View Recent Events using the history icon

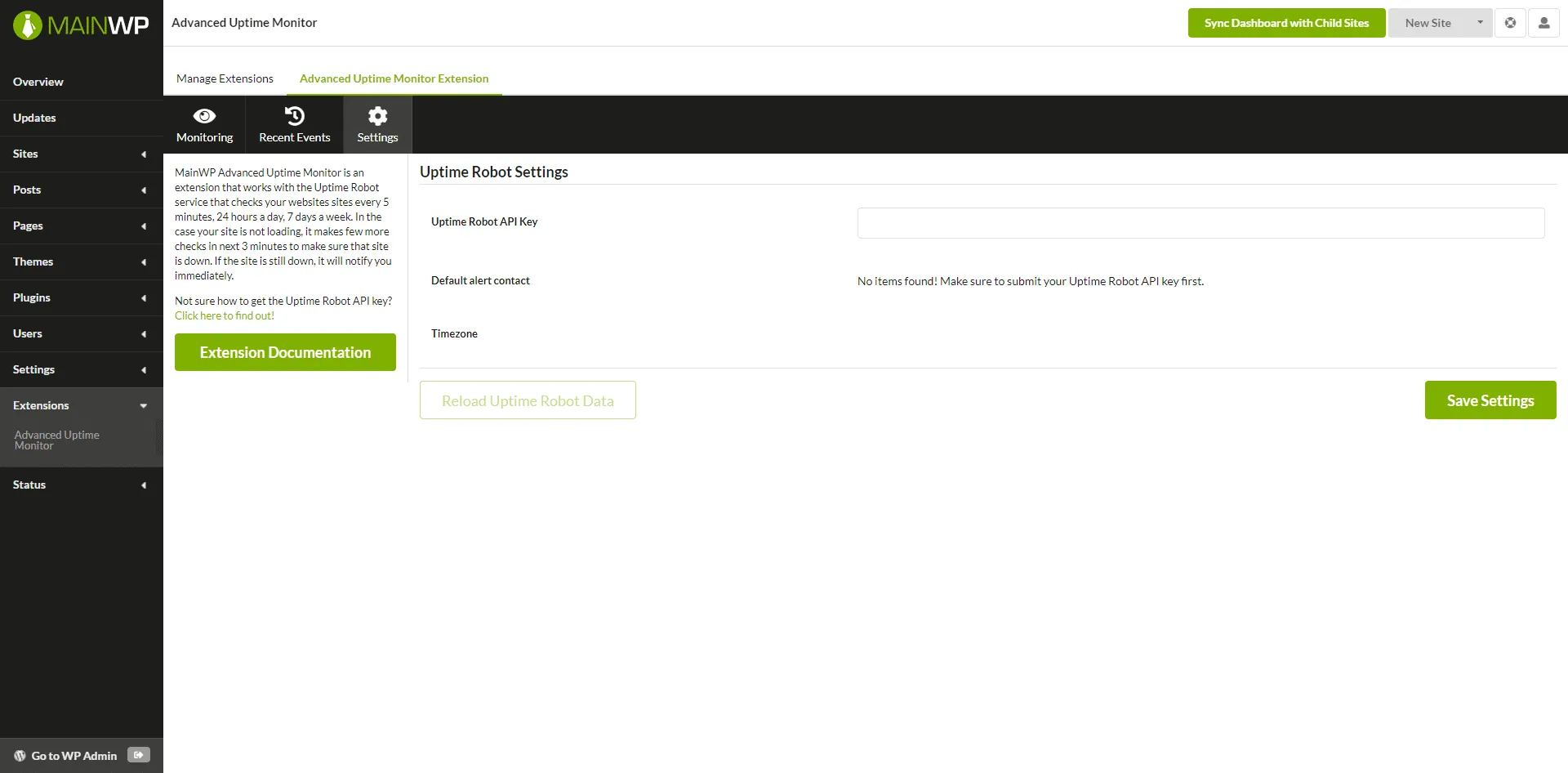[x=294, y=123]
